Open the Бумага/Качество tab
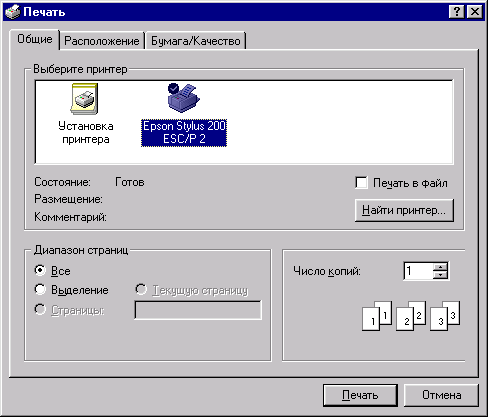The width and height of the screenshot is (488, 417). tap(196, 41)
